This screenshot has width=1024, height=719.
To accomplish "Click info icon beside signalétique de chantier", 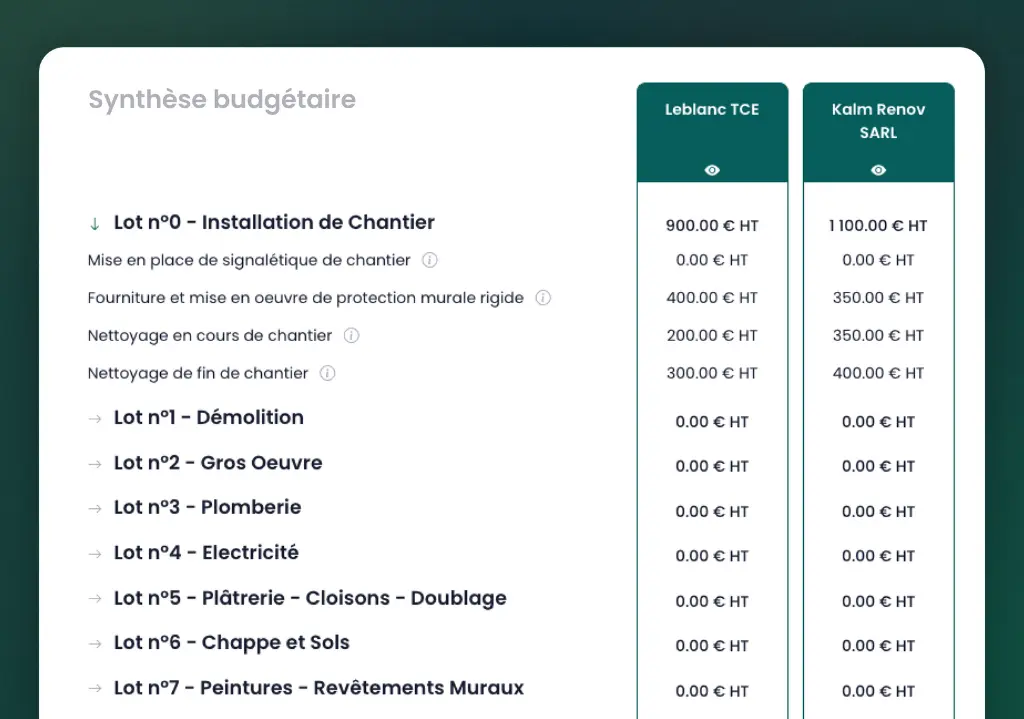I will coord(430,260).
